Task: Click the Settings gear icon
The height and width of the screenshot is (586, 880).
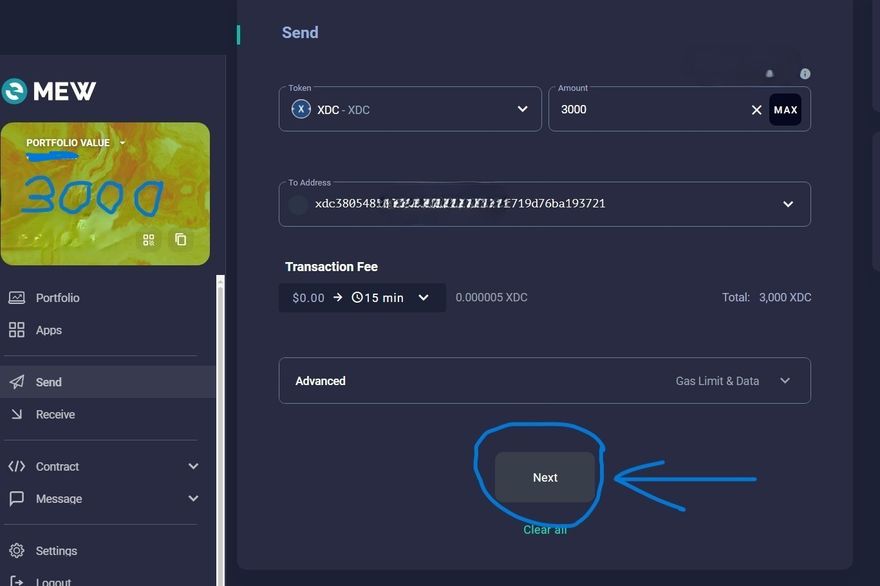Action: click(16, 551)
